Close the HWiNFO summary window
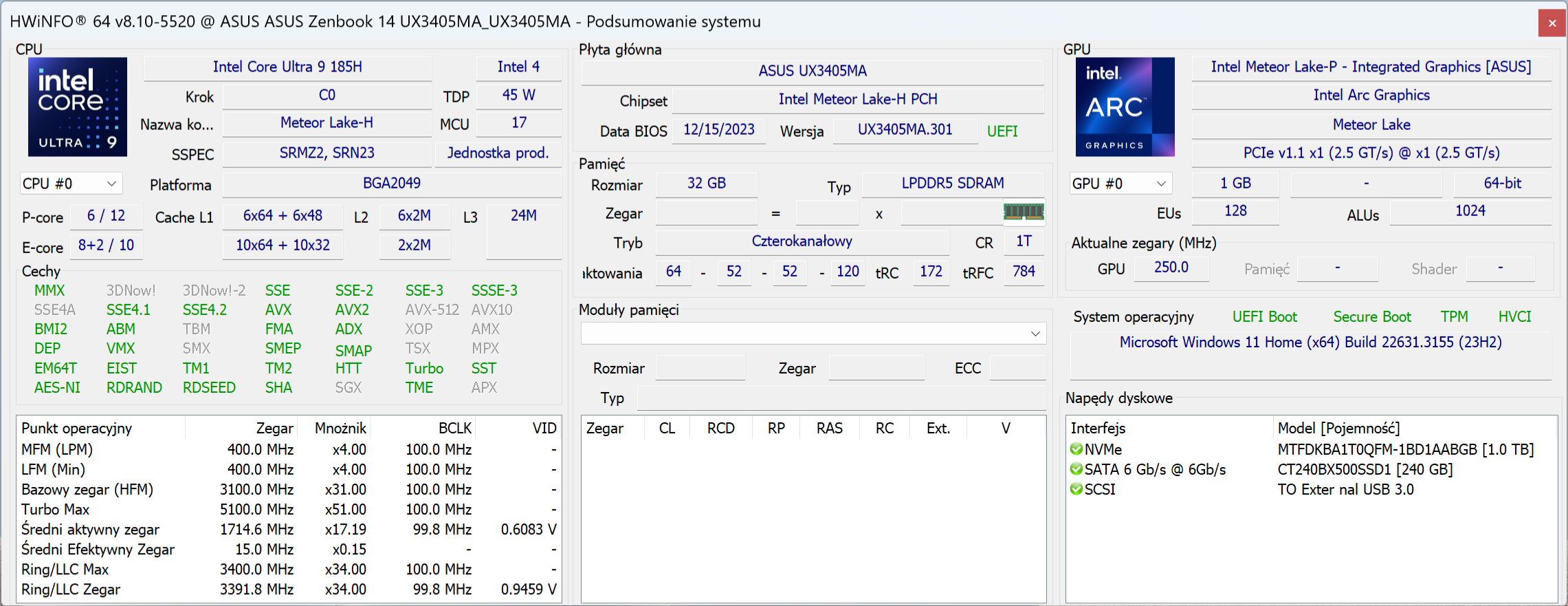This screenshot has height=606, width=1568. point(1552,23)
